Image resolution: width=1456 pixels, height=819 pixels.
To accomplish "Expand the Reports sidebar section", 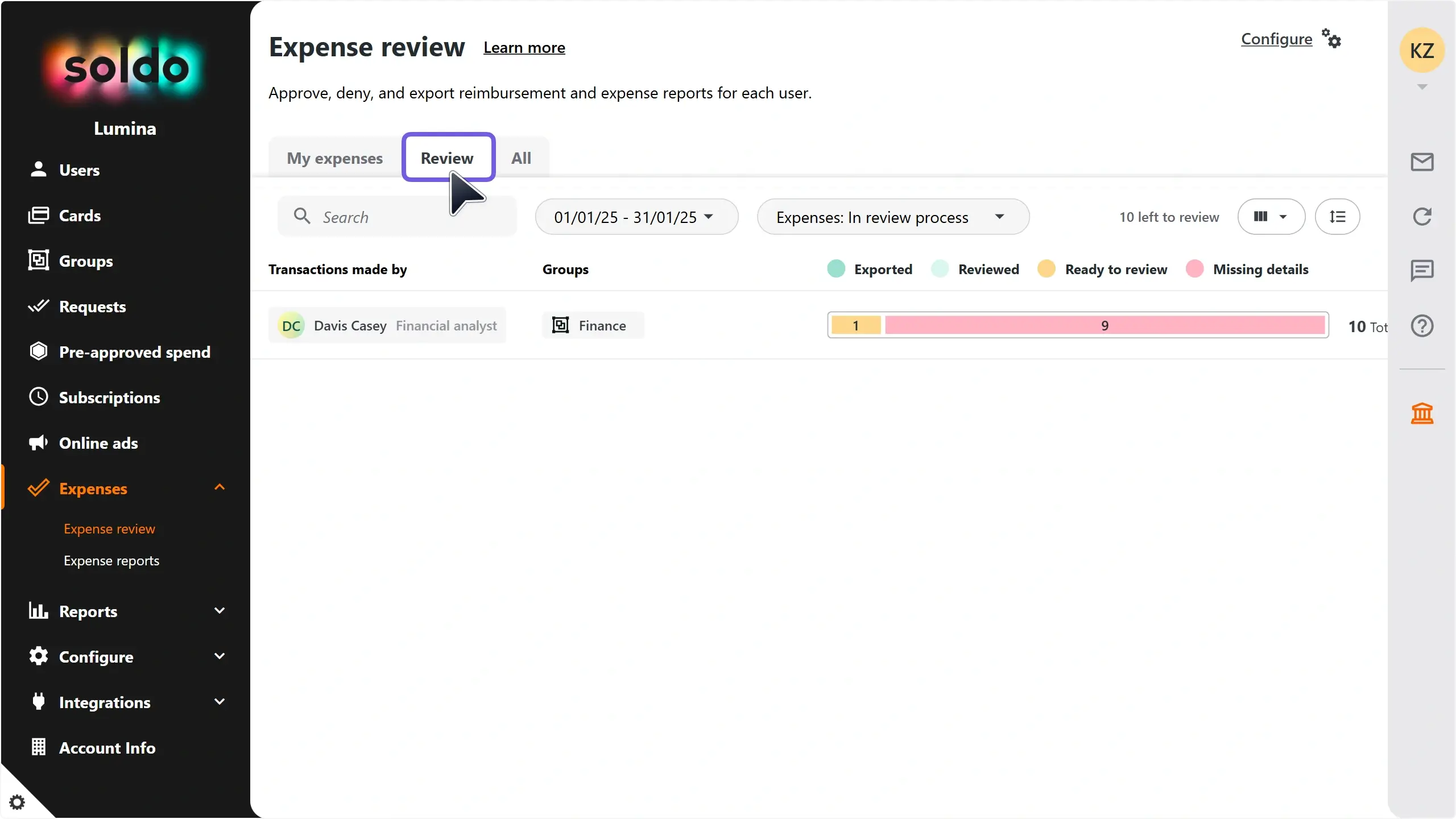I will pyautogui.click(x=220, y=611).
